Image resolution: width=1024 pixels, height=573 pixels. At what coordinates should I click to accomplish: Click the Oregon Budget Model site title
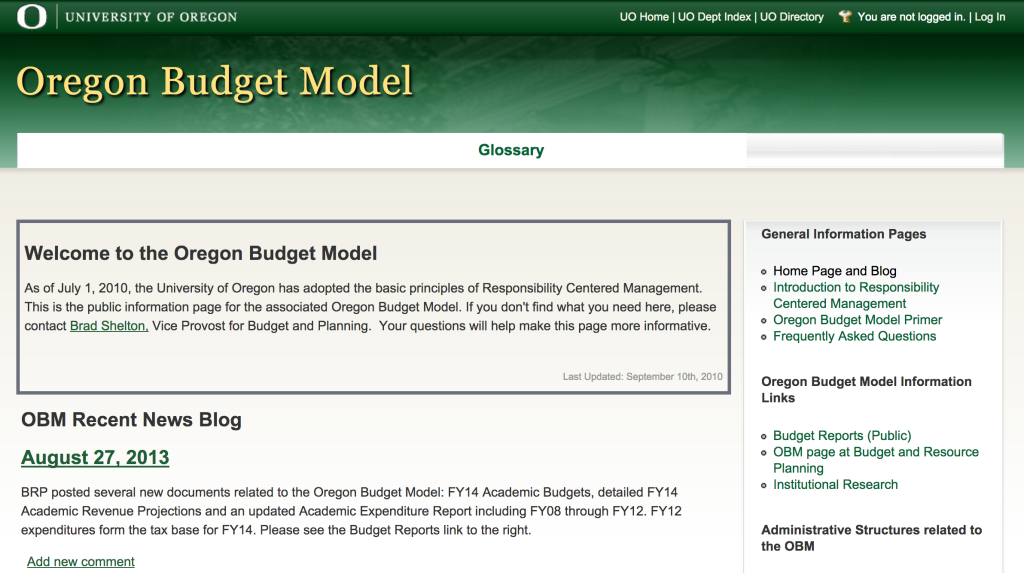click(x=215, y=82)
